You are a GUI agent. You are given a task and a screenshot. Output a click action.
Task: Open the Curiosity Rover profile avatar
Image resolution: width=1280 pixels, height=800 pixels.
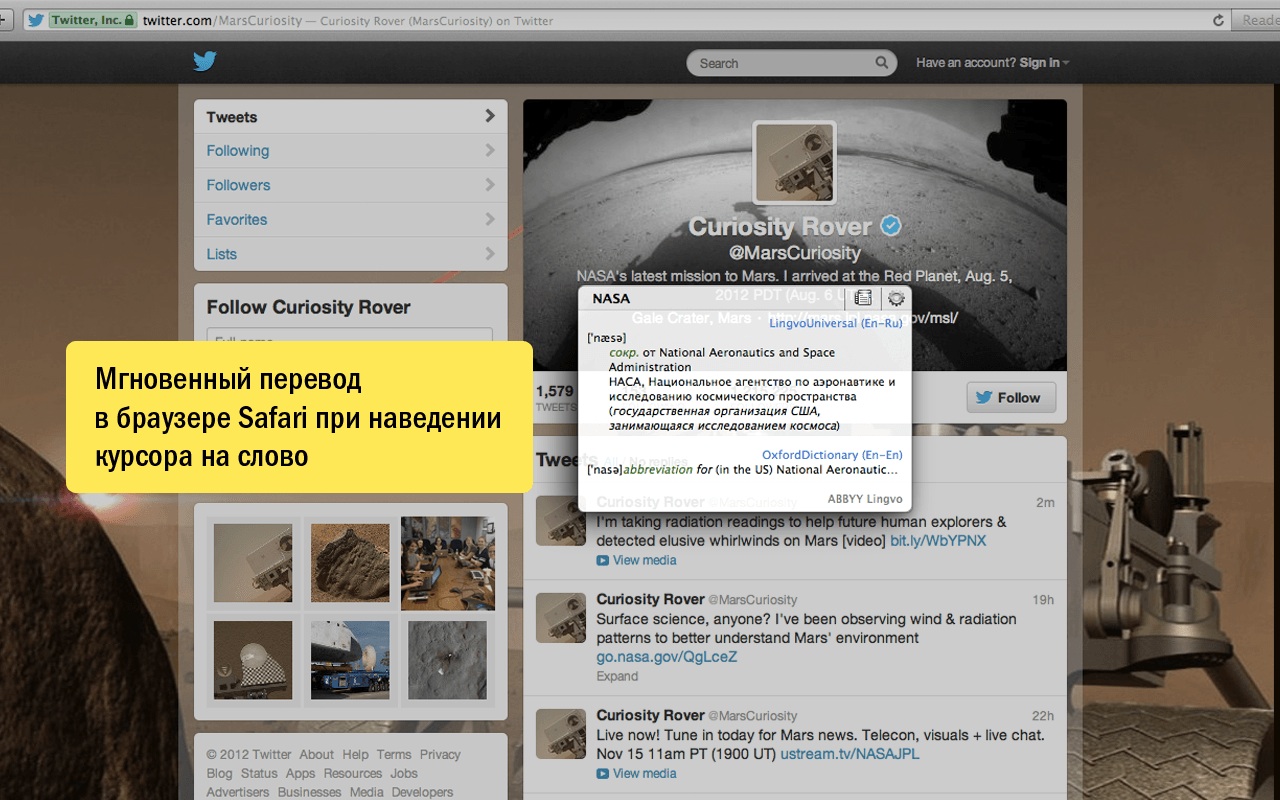click(794, 164)
